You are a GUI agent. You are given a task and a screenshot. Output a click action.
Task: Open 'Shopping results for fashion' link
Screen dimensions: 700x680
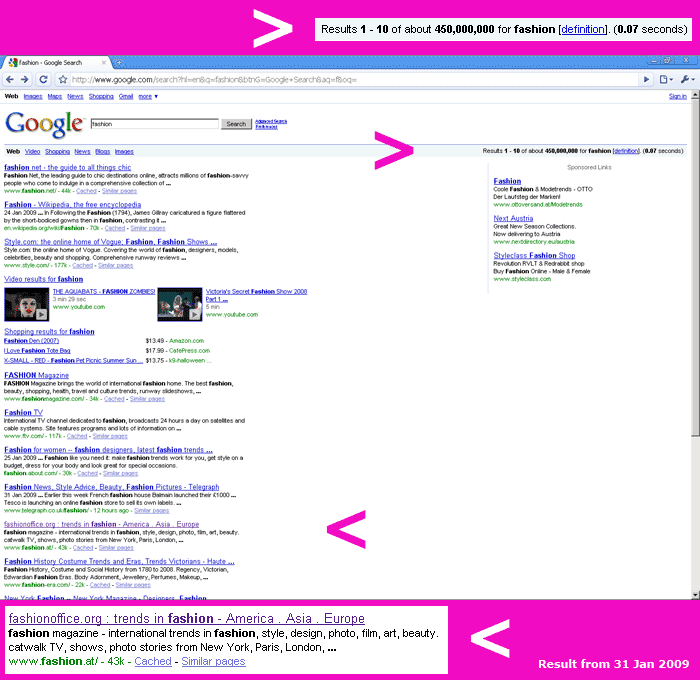pyautogui.click(x=49, y=332)
